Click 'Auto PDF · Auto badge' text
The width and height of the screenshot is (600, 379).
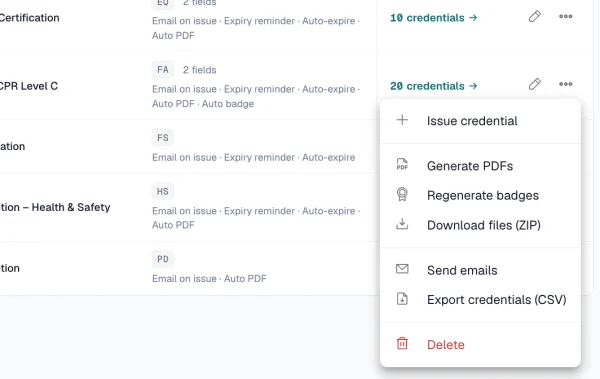pos(203,104)
